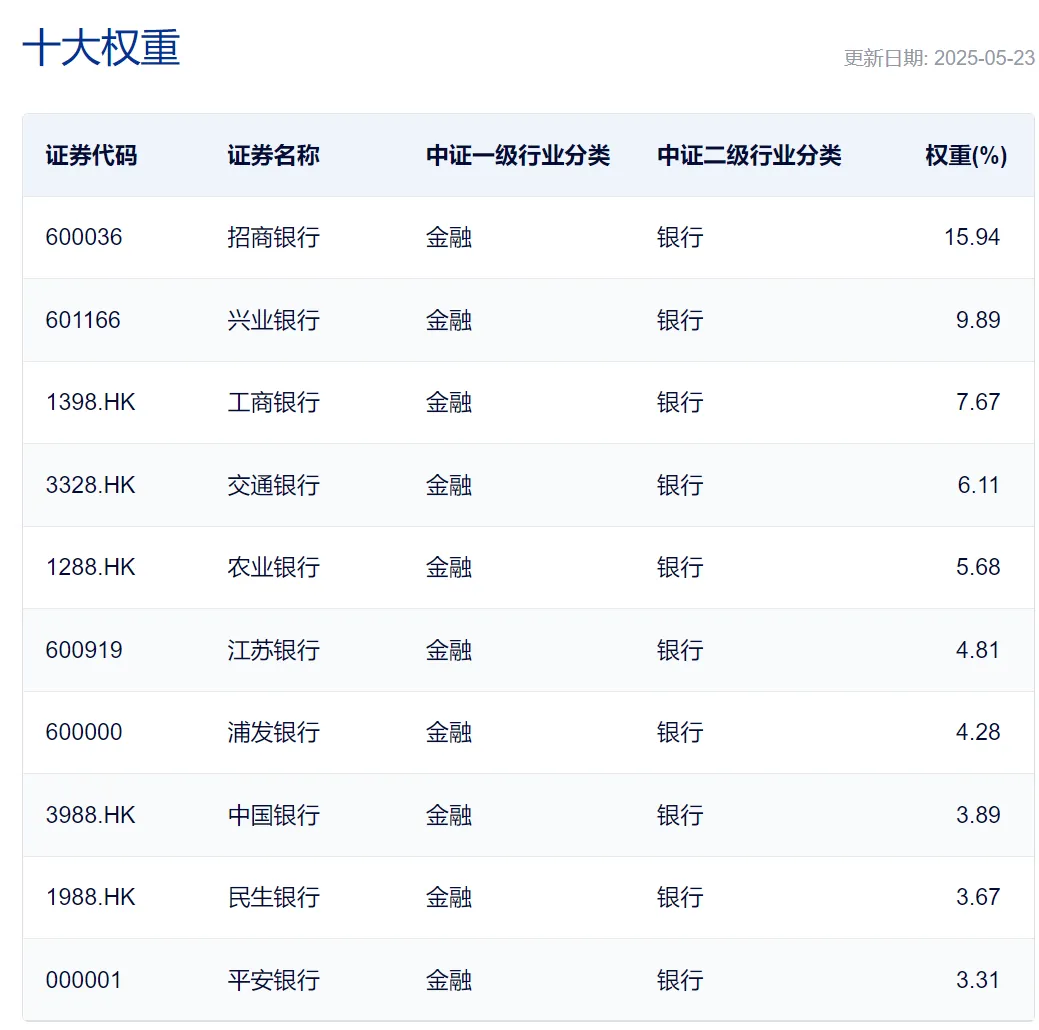Select the 江苏银行 name cell

274,650
